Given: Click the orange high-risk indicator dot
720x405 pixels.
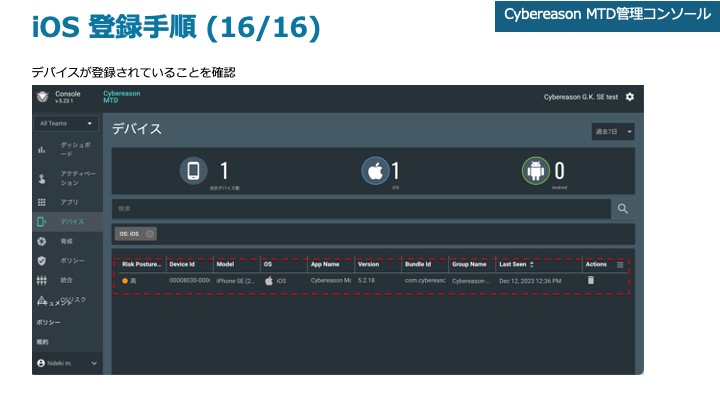Looking at the screenshot, I should pos(125,281).
